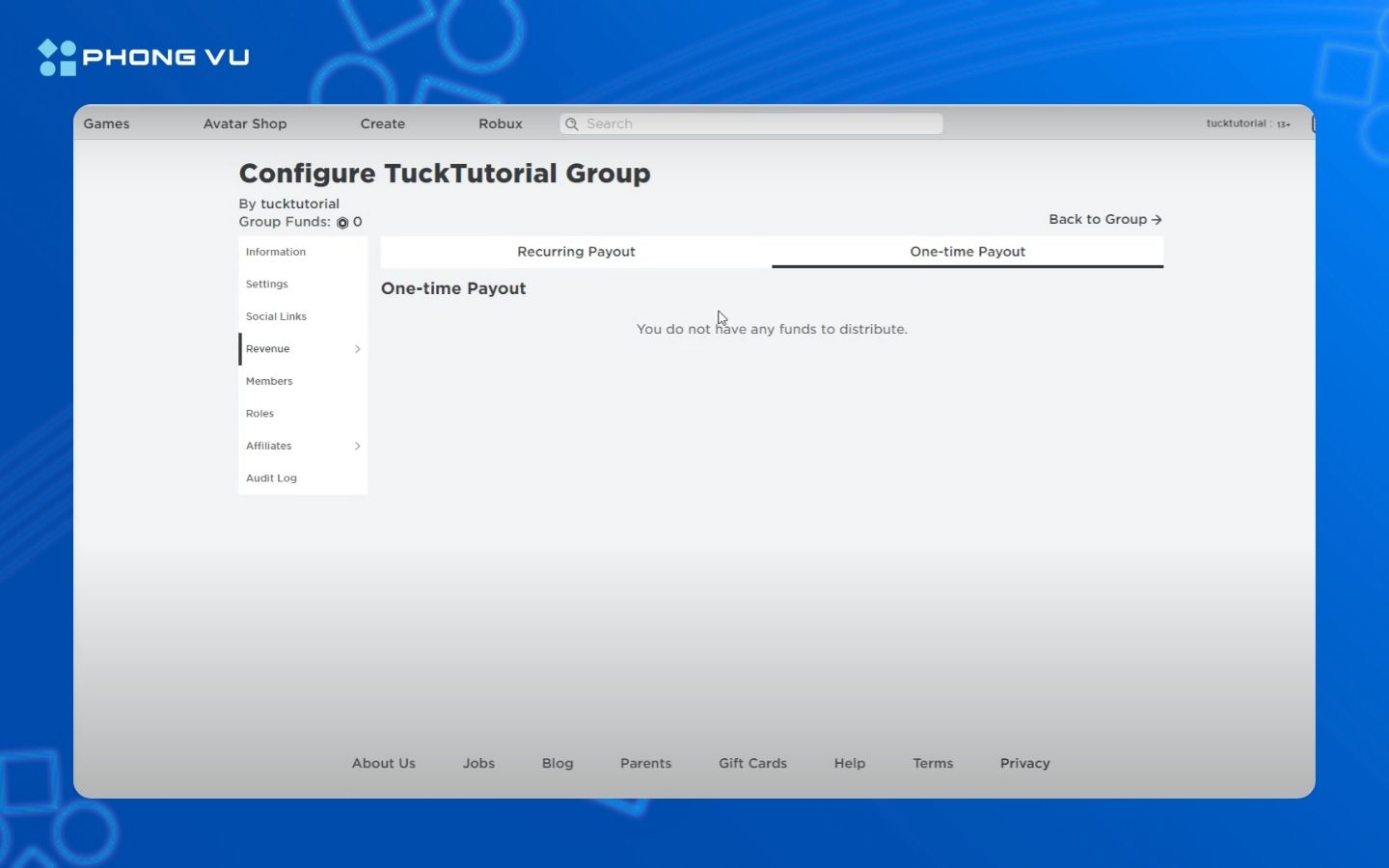Image resolution: width=1389 pixels, height=868 pixels.
Task: Open Social Links in the sidebar
Action: coord(276,316)
